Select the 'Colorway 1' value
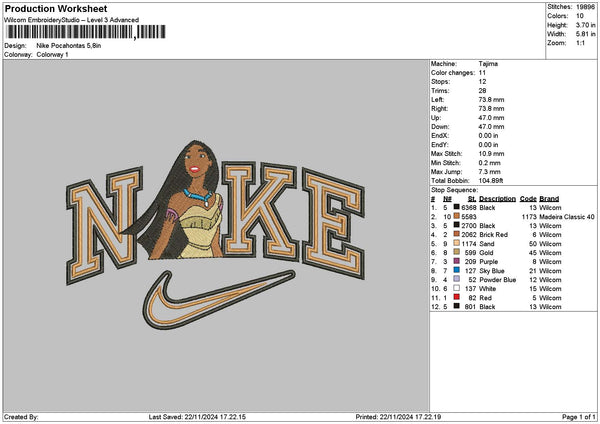The width and height of the screenshot is (600, 424). (52, 55)
